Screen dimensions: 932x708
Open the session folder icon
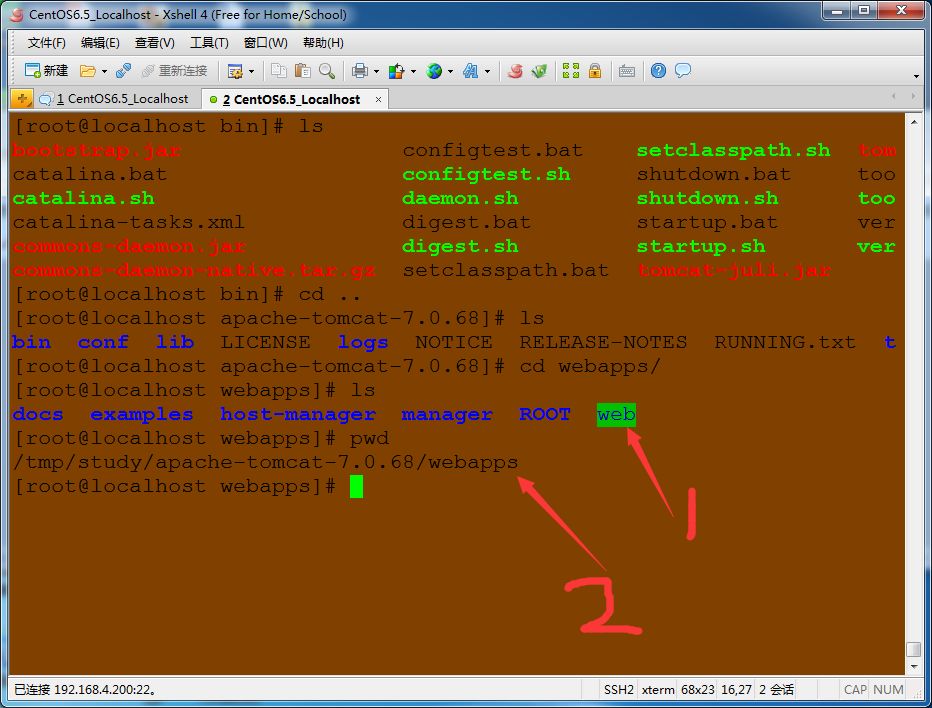click(87, 71)
